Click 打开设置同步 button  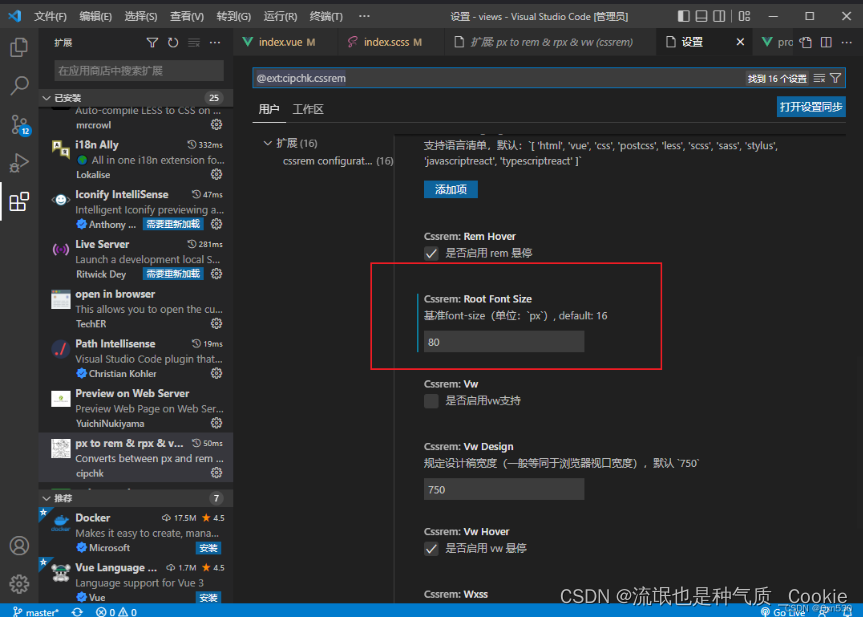pyautogui.click(x=811, y=107)
